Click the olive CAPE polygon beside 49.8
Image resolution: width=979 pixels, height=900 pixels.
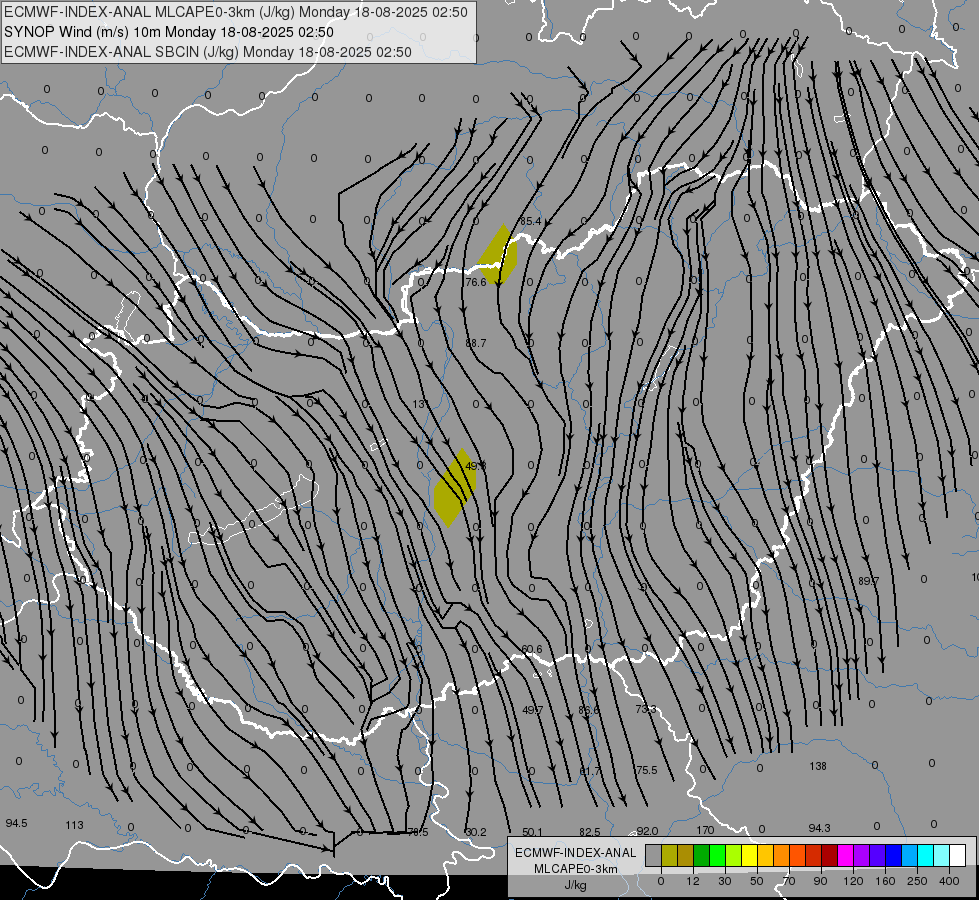pos(455,488)
